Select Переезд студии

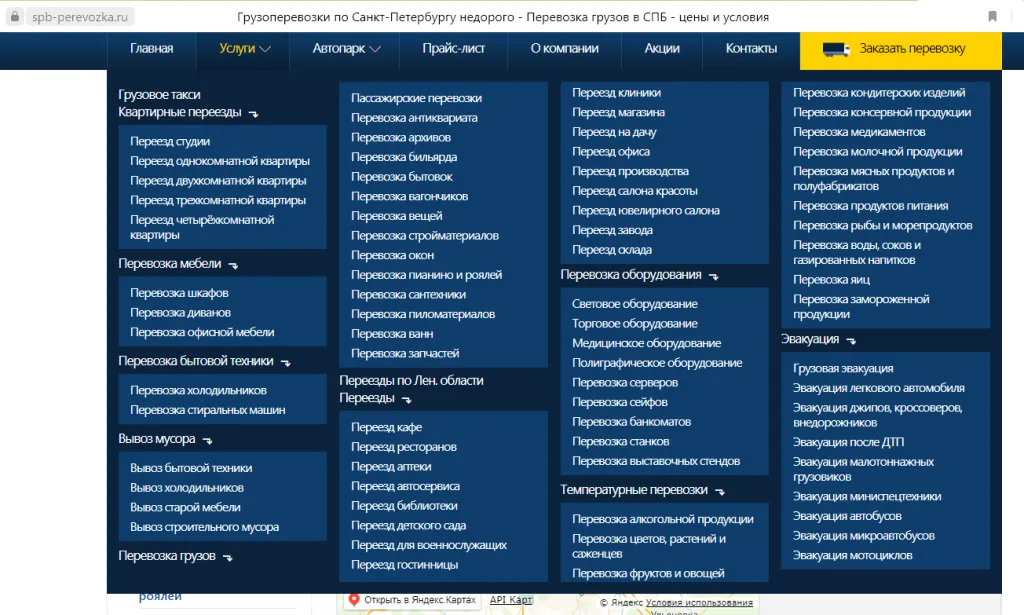[x=170, y=141]
